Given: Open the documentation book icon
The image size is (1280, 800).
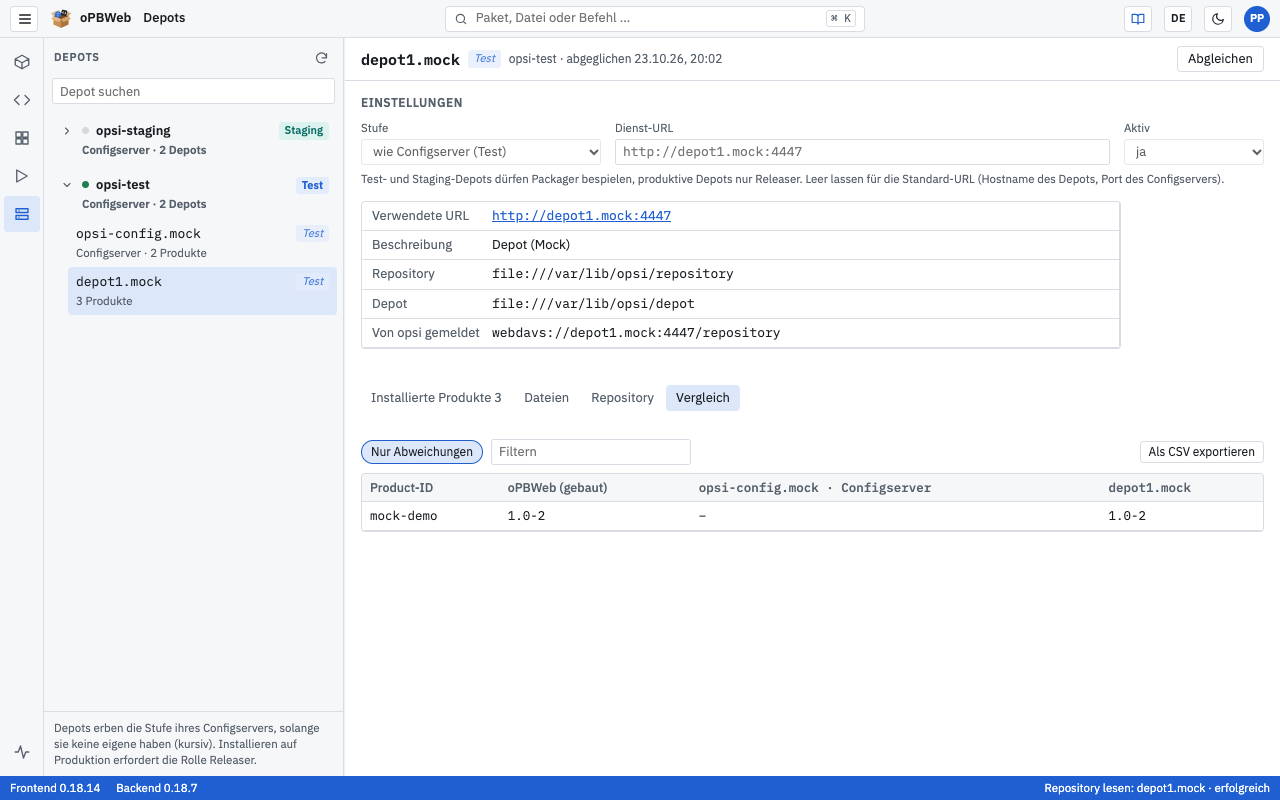Looking at the screenshot, I should click(x=1138, y=18).
